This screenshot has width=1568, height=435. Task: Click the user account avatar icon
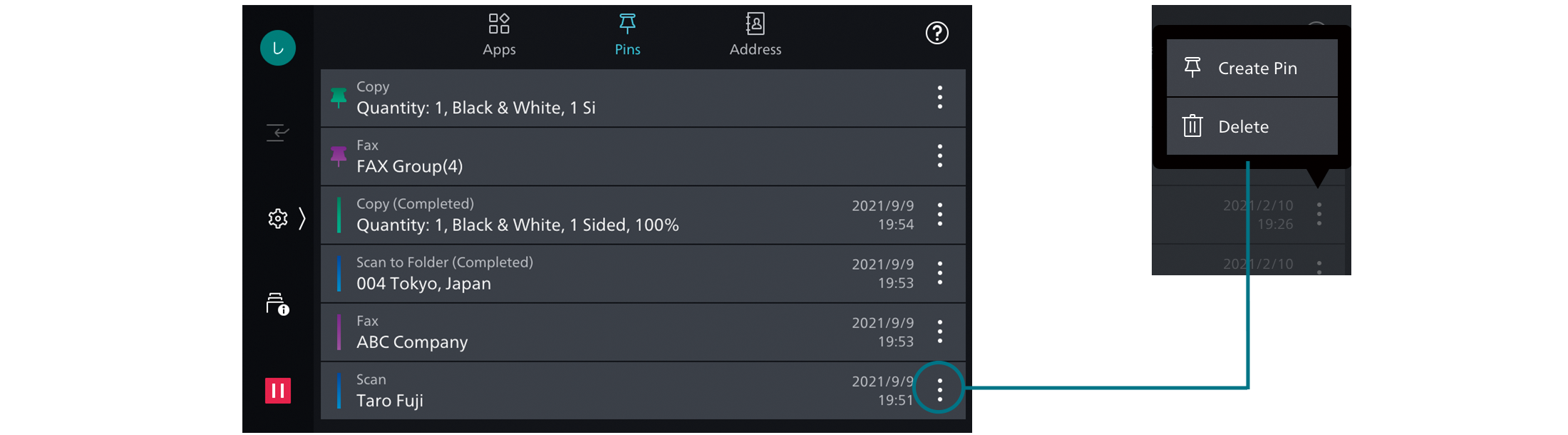click(278, 48)
